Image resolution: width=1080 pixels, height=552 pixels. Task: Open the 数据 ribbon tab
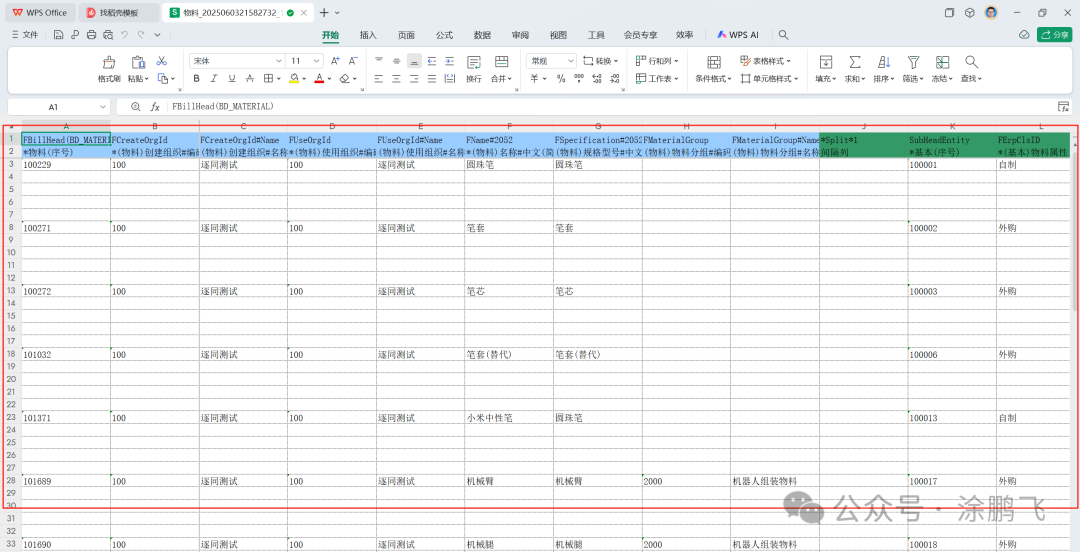[x=482, y=35]
